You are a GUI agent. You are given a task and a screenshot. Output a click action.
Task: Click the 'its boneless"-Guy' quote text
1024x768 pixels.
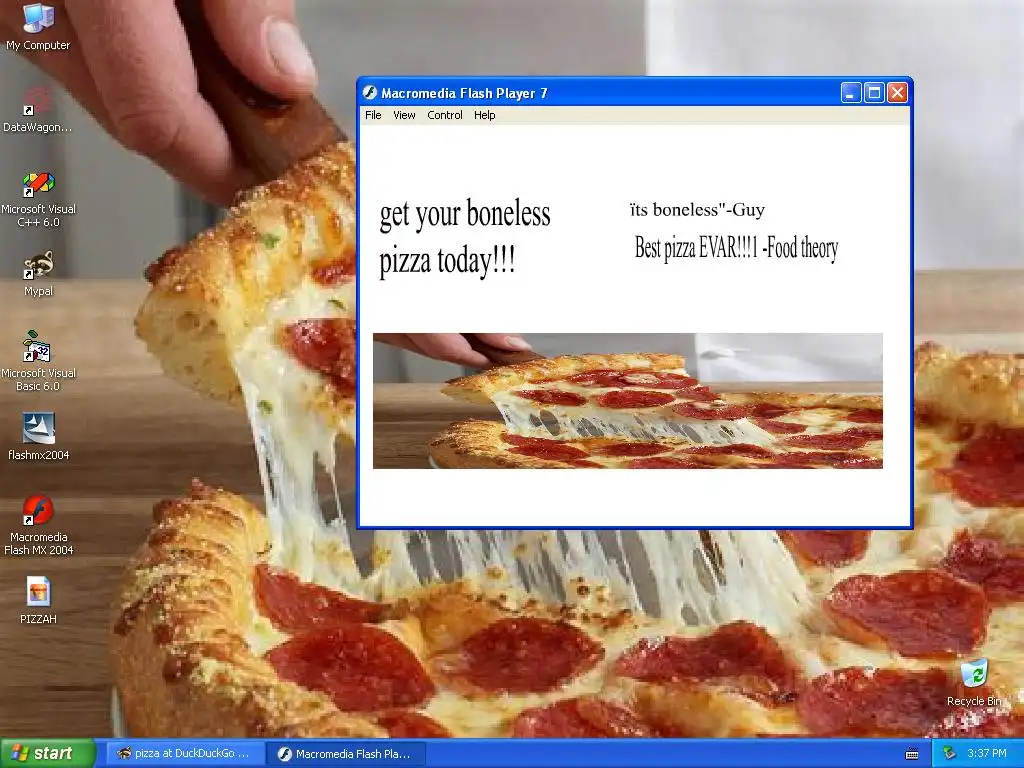pos(697,210)
